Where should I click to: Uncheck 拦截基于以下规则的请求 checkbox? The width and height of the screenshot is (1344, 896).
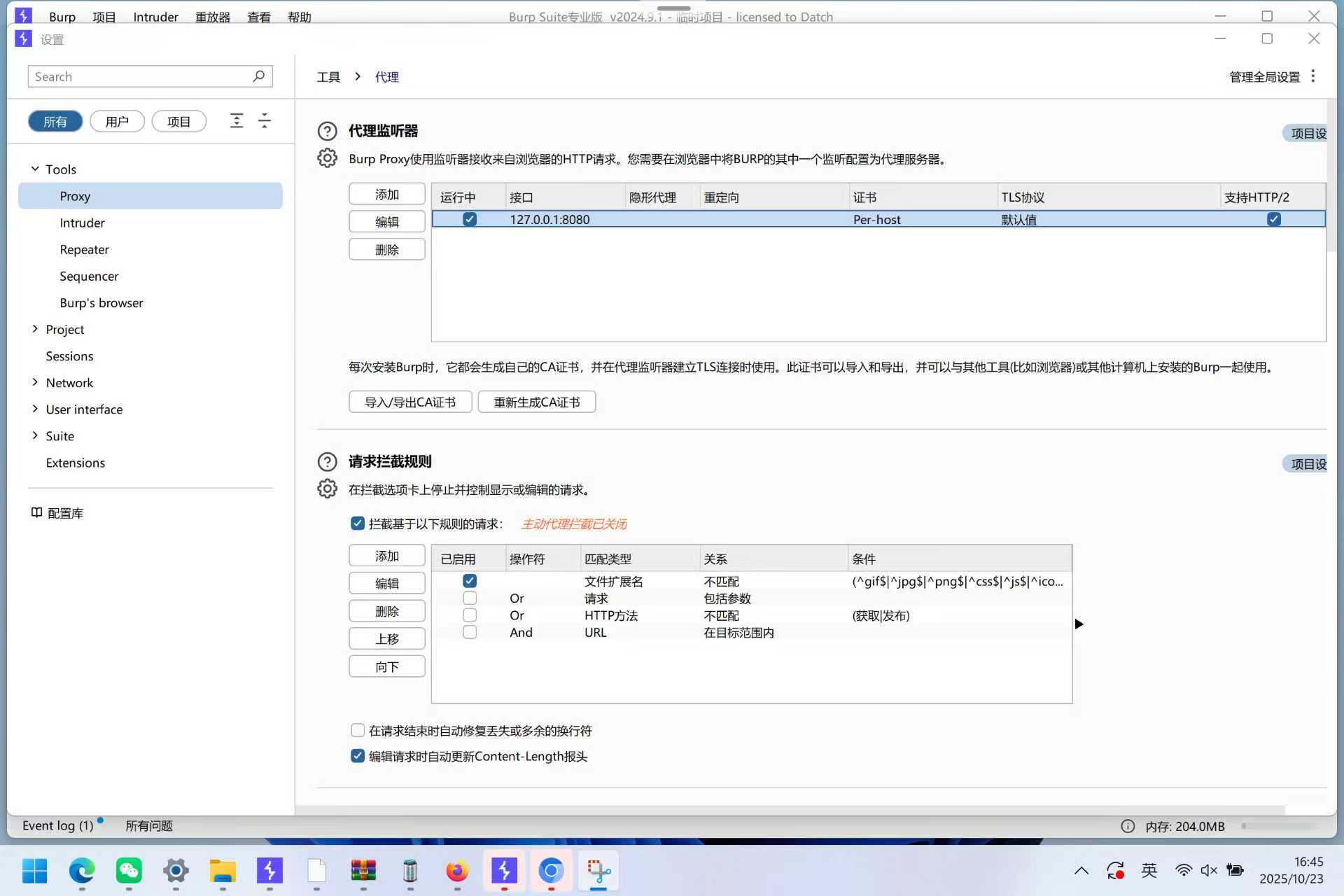tap(358, 524)
